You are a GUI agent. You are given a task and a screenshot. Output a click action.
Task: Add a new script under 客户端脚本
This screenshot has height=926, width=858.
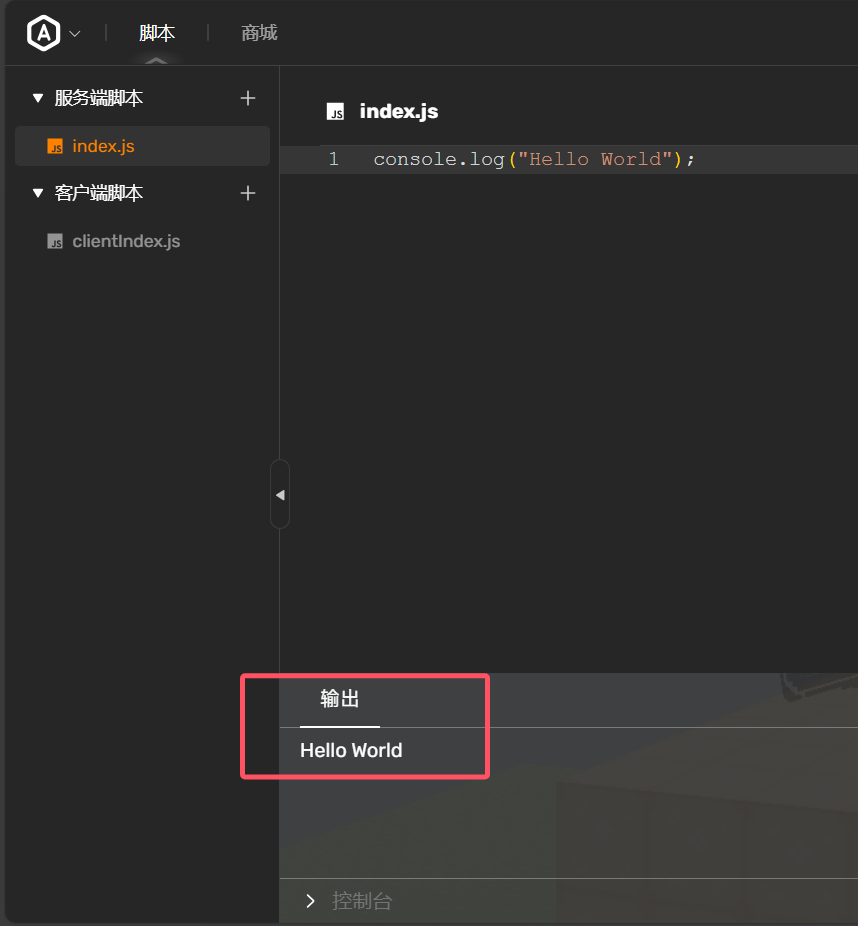point(248,193)
